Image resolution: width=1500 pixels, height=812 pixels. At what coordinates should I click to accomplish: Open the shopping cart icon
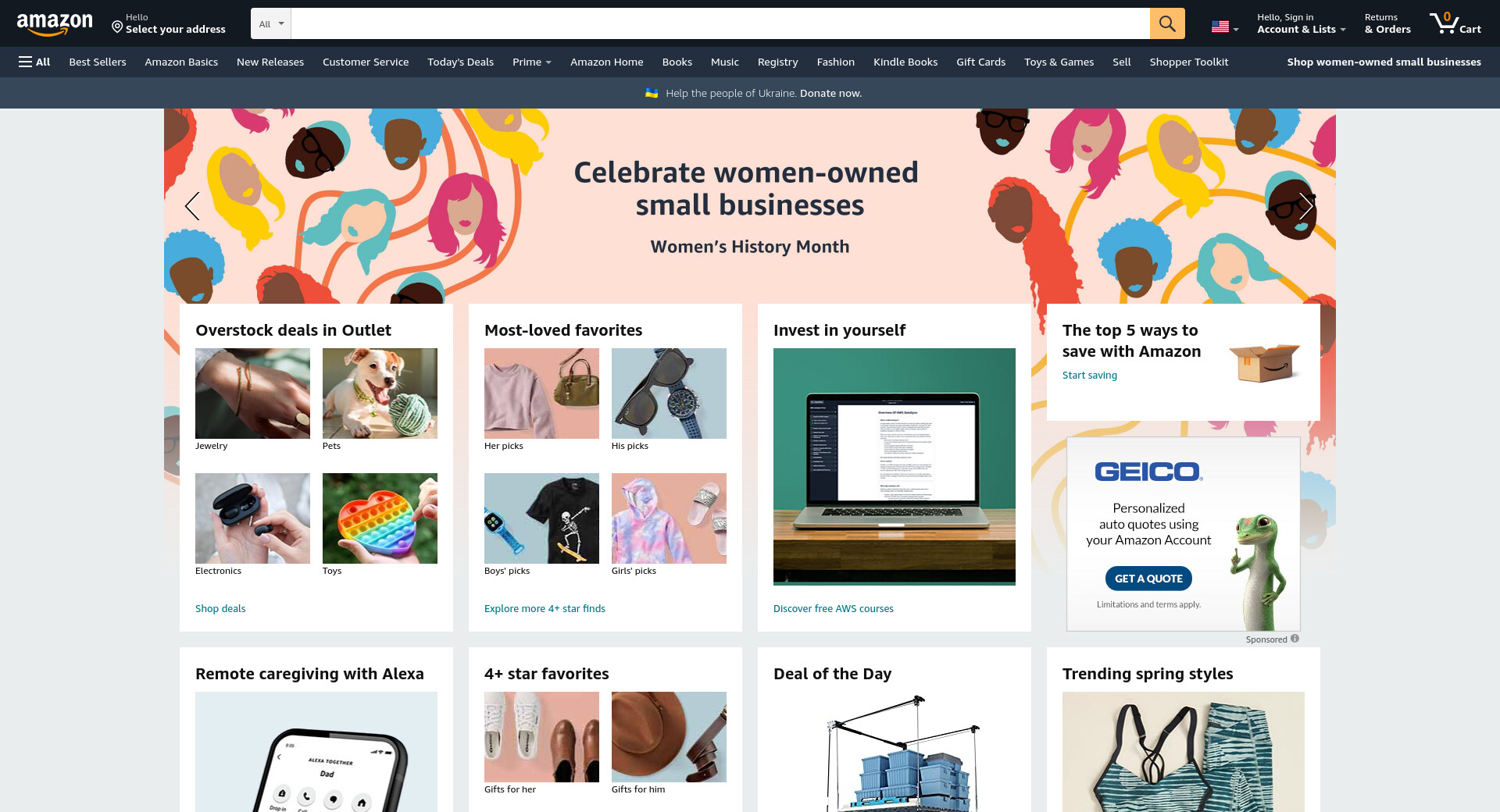(1455, 23)
